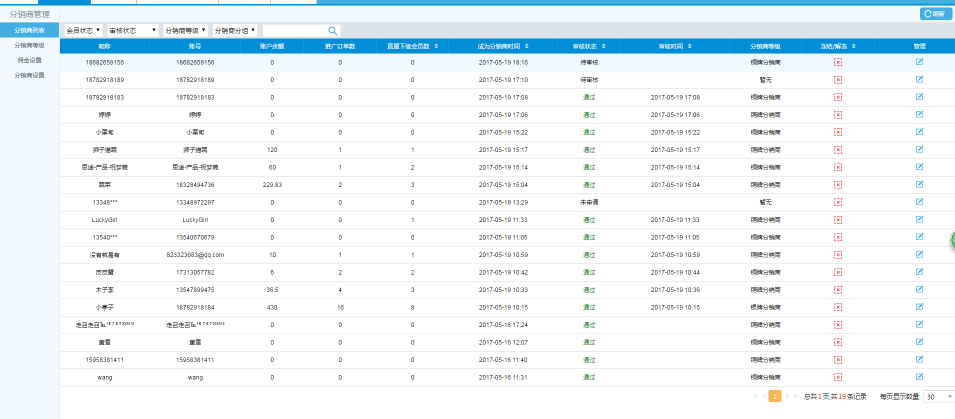Click edit icon for account 18682659156
This screenshot has width=955, height=419.
(x=919, y=62)
